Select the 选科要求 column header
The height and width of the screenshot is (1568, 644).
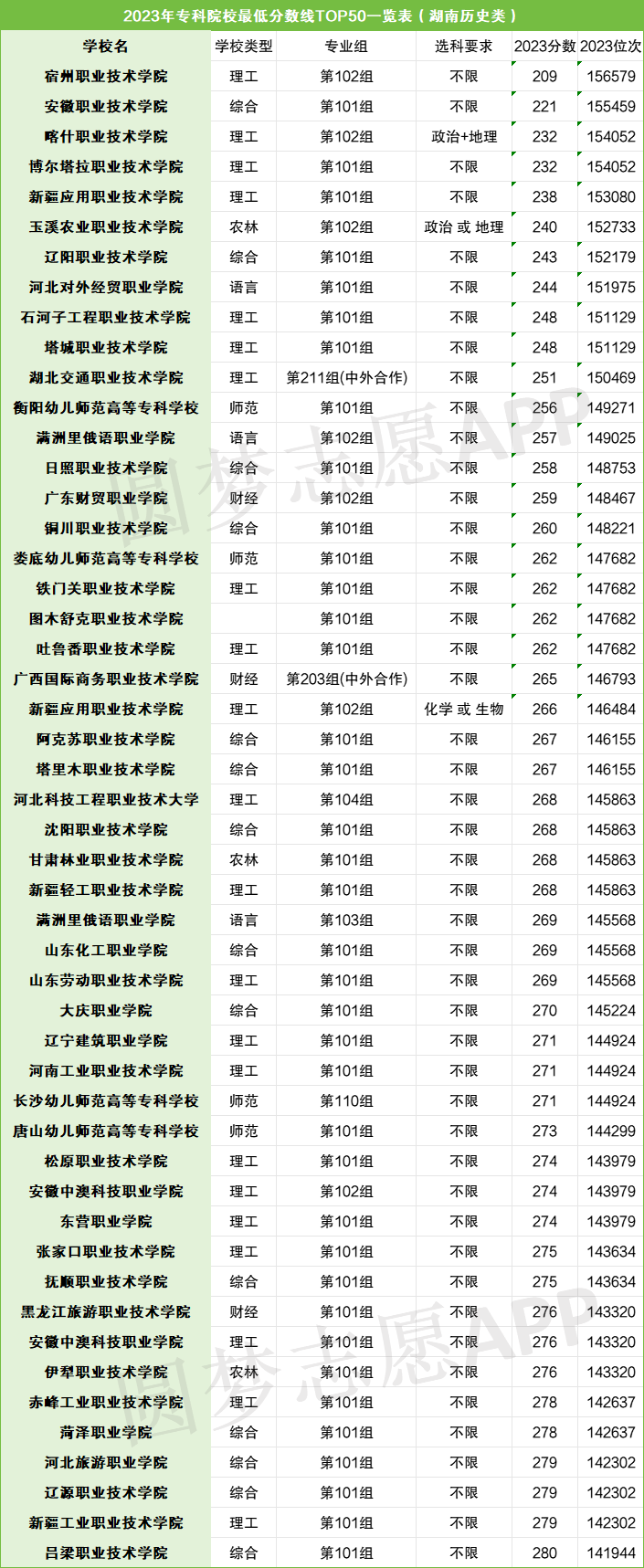click(464, 47)
